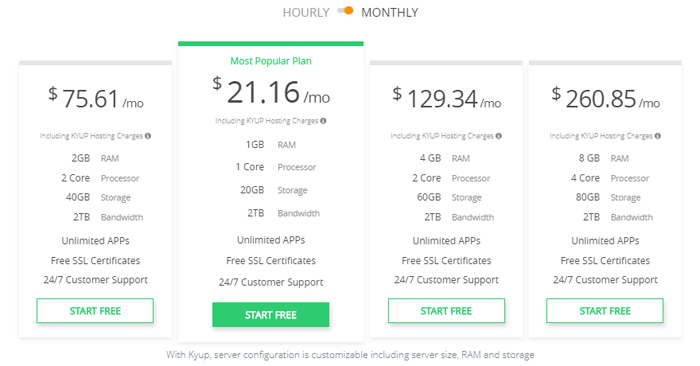
Task: Click Free SSL Certificates in $129.34 plan
Action: 446,261
